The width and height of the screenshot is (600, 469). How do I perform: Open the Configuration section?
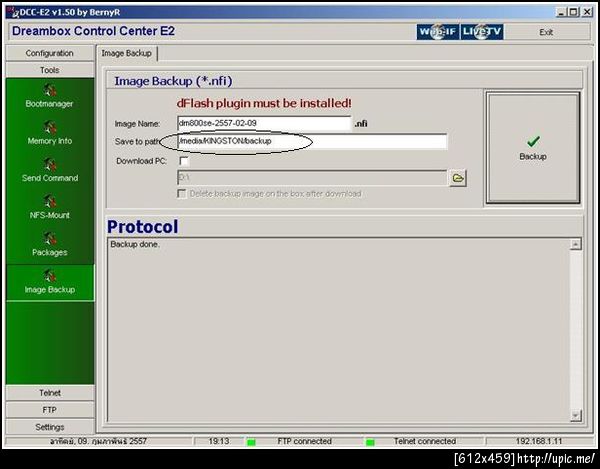click(x=50, y=53)
